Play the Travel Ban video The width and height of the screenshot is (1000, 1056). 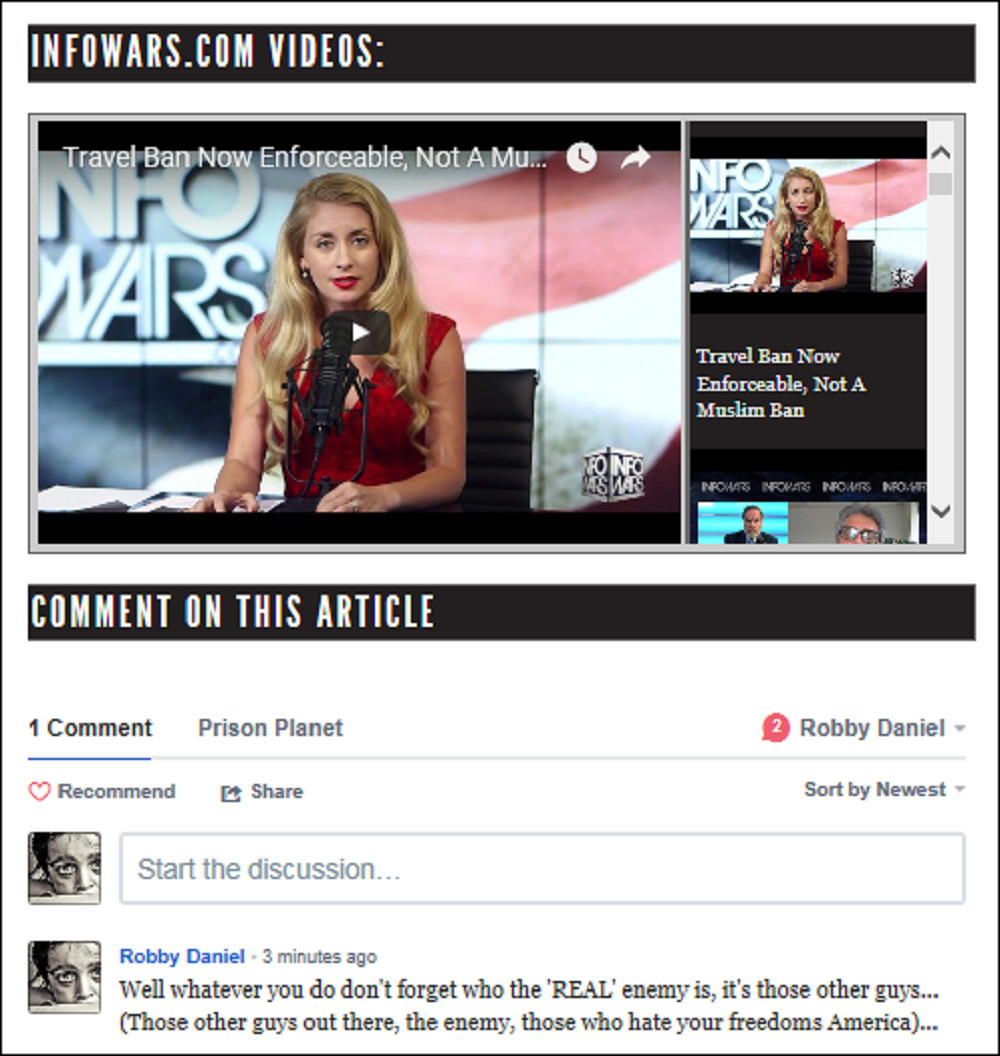(x=359, y=332)
